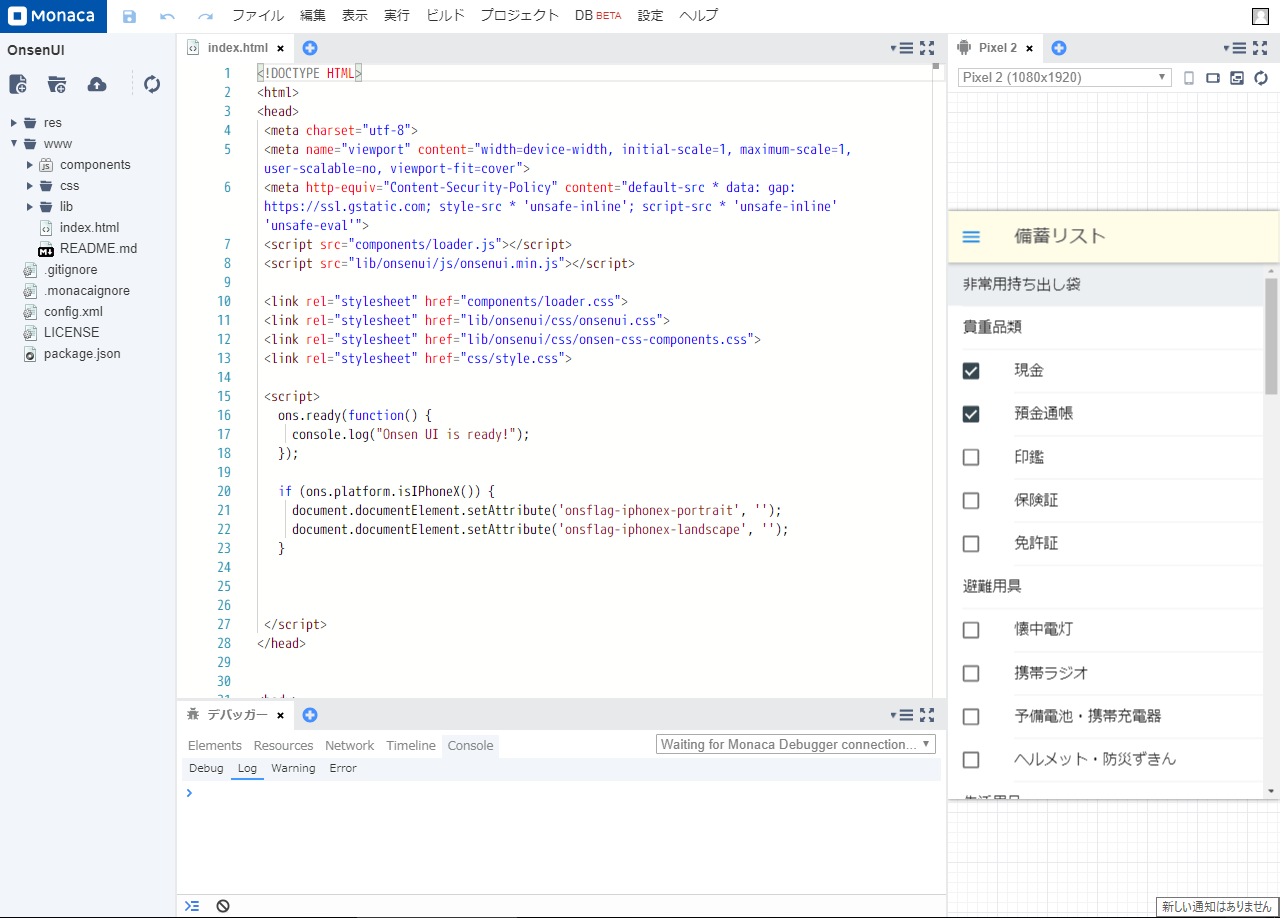Select the Timeline debugger tab
1280x918 pixels.
pyautogui.click(x=411, y=746)
